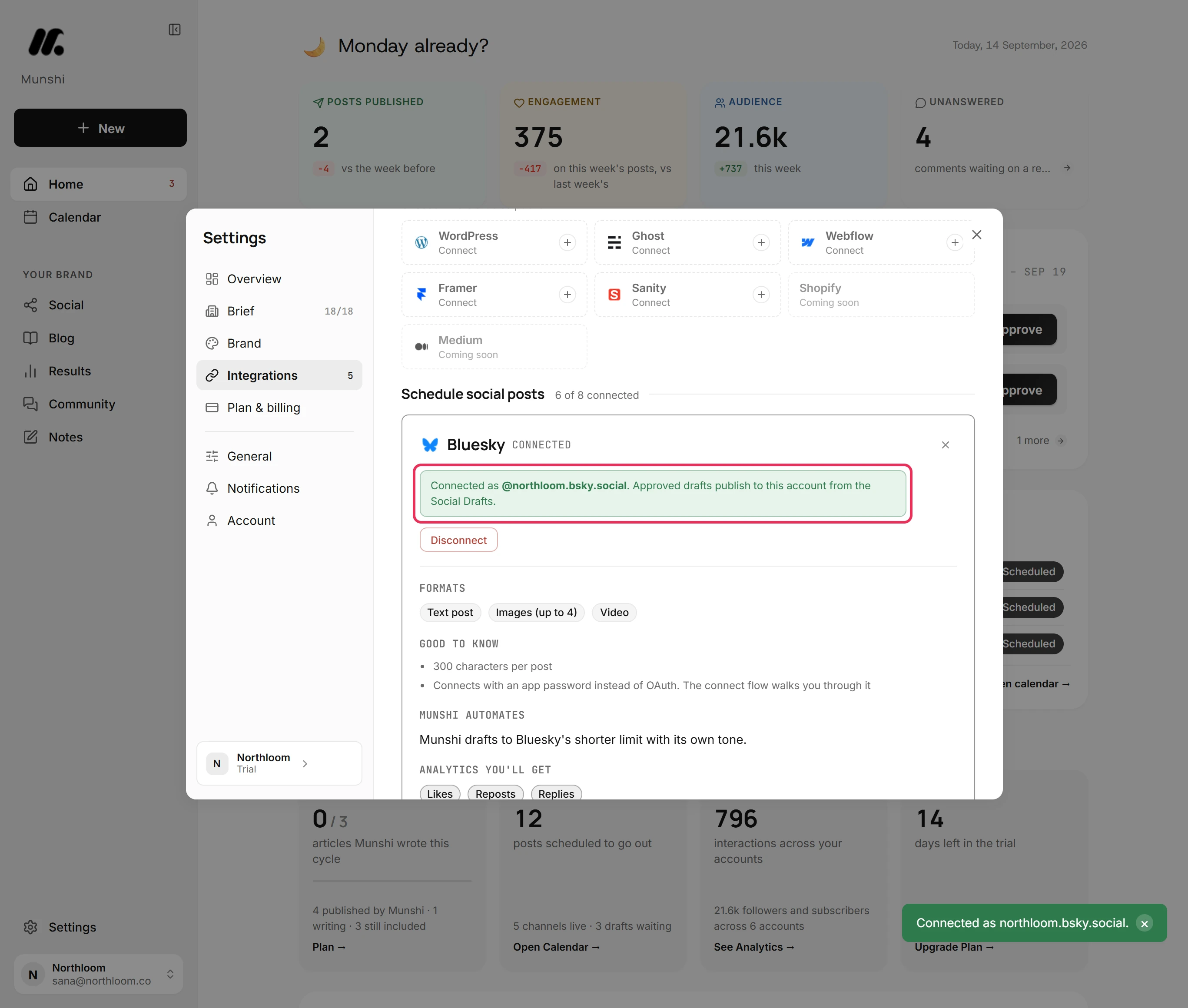The image size is (1188, 1008).
Task: Click the Framer logo icon
Action: click(x=422, y=295)
